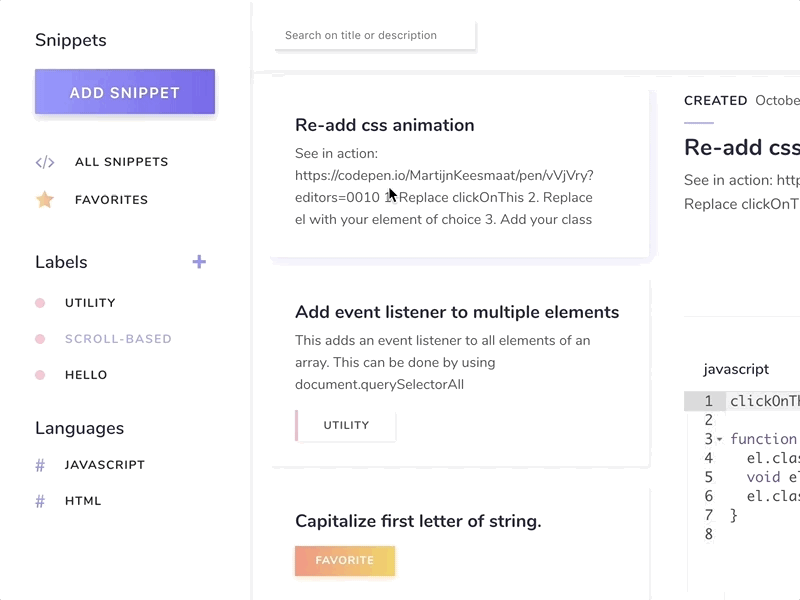The width and height of the screenshot is (800, 600).
Task: Select the gold star icon next to FAVORITES
Action: [x=44, y=199]
